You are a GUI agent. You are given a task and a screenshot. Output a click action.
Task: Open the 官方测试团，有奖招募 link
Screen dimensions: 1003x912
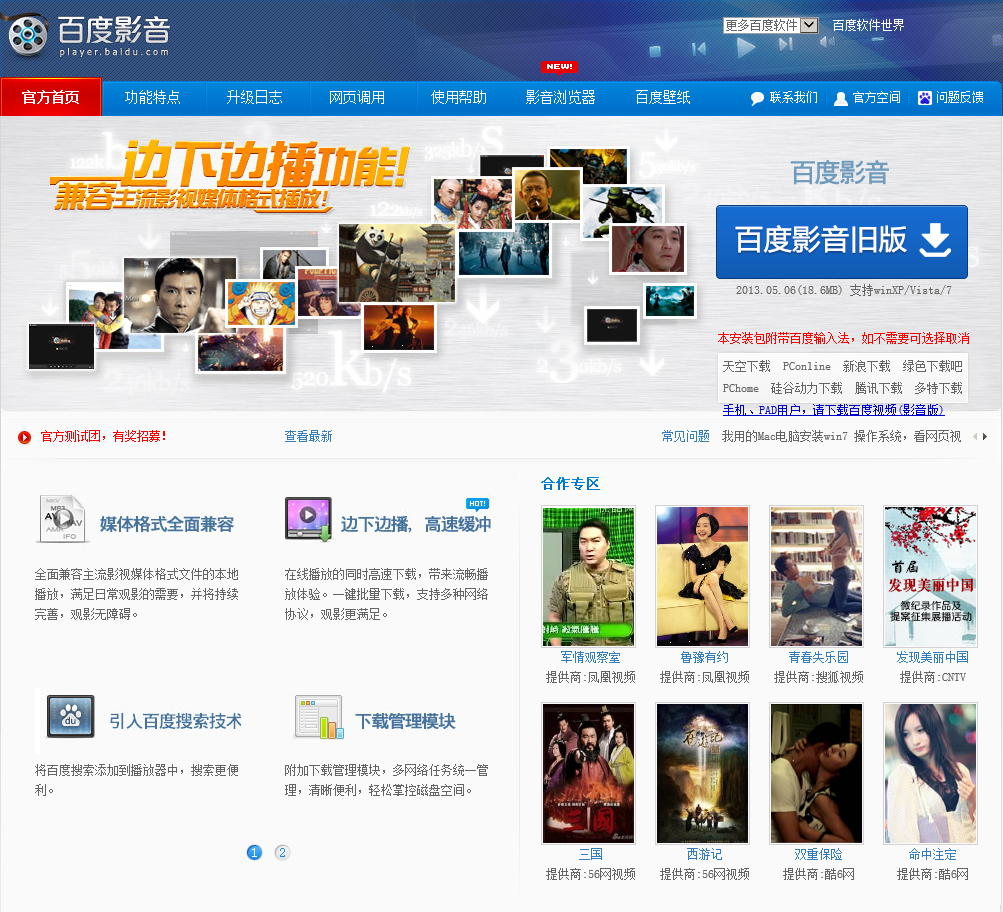click(103, 437)
